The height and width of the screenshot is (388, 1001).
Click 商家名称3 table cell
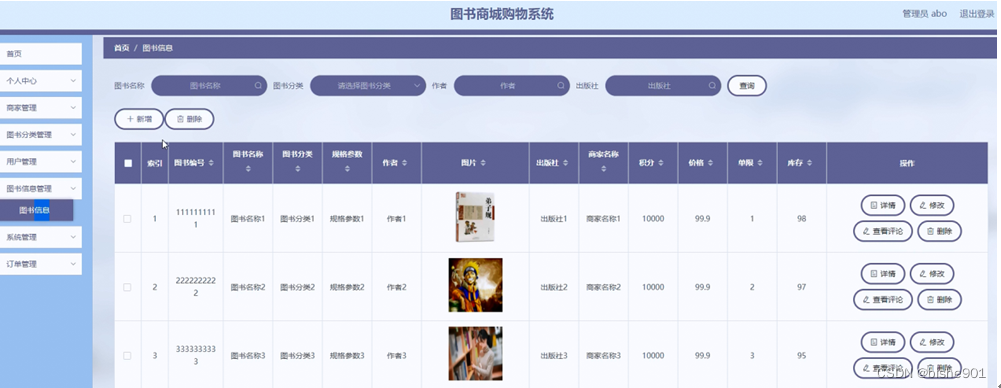[x=603, y=355]
